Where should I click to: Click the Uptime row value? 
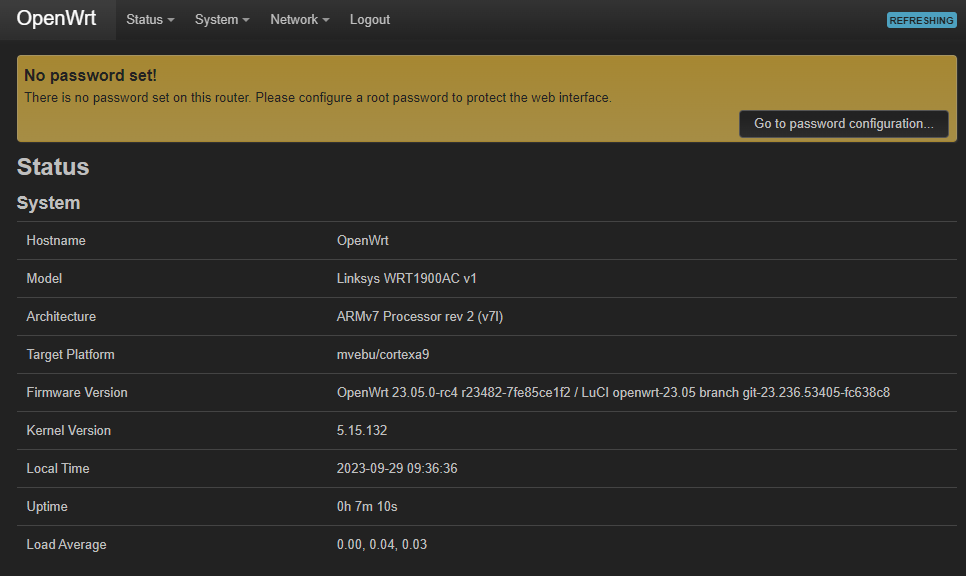coord(367,506)
